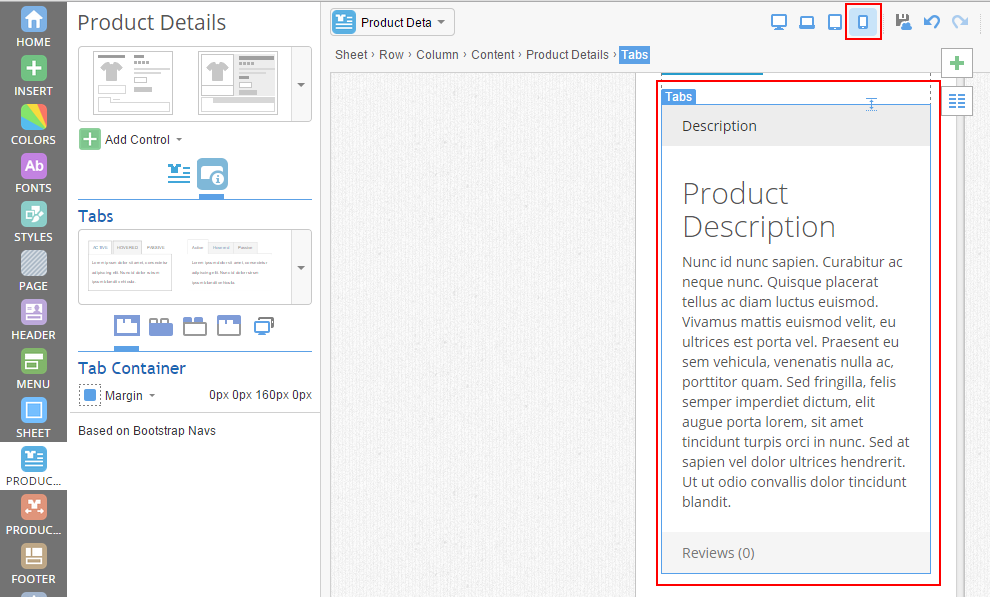This screenshot has width=990, height=597.
Task: Save the template with save icon
Action: 904,22
